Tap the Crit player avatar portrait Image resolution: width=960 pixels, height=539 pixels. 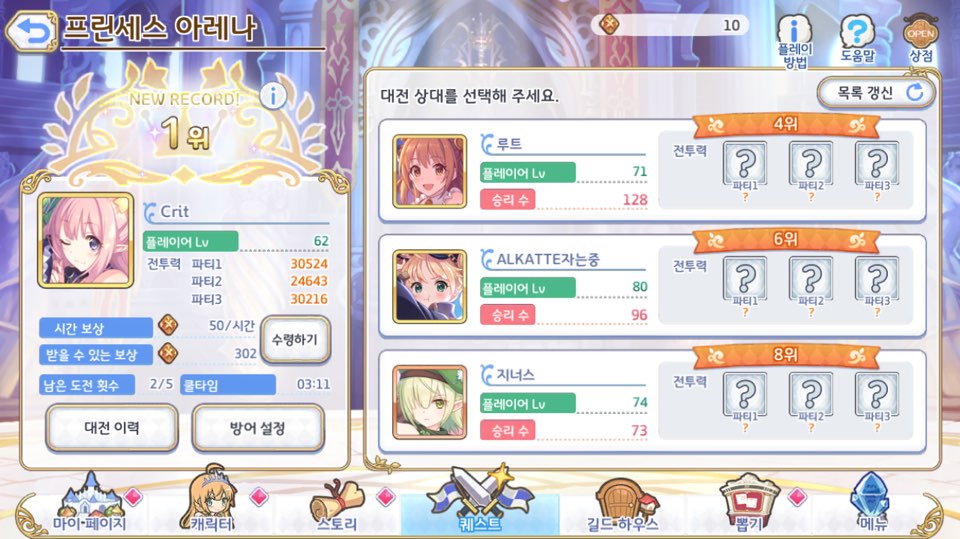tap(86, 240)
